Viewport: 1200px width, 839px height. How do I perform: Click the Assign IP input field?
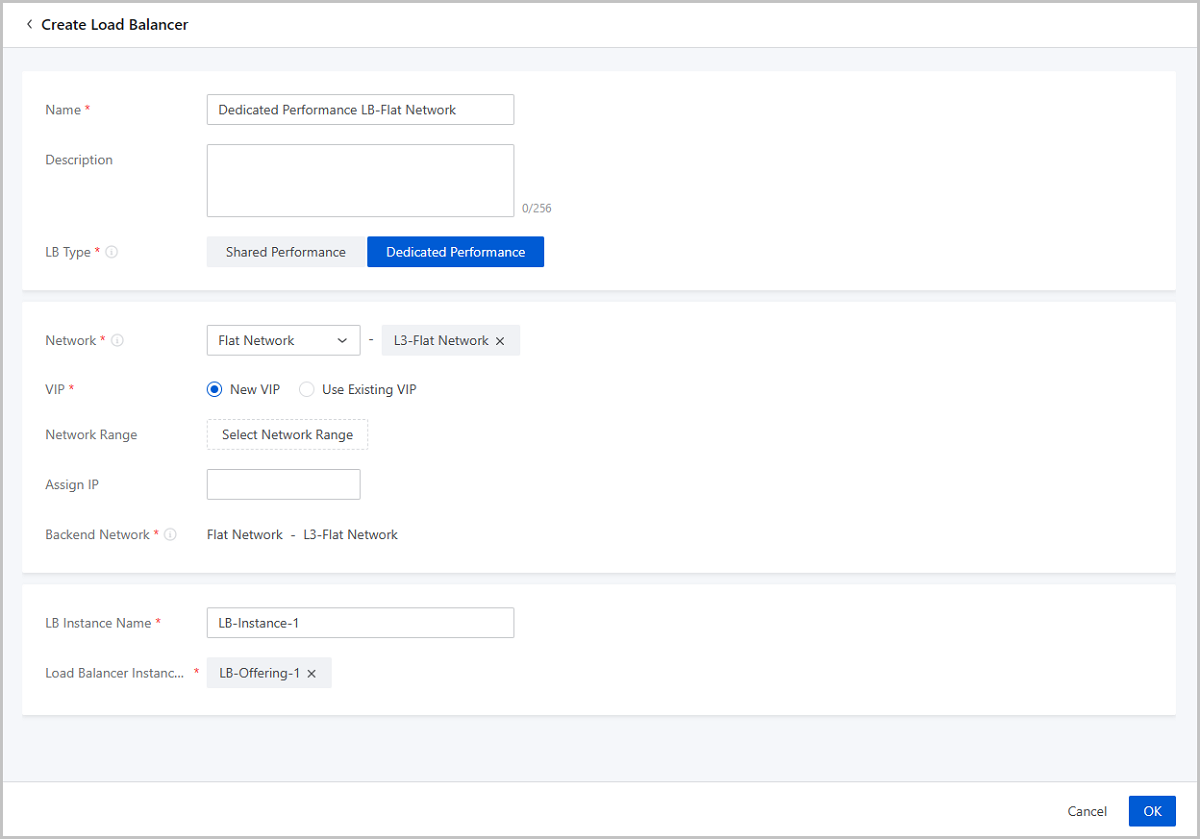pos(283,485)
